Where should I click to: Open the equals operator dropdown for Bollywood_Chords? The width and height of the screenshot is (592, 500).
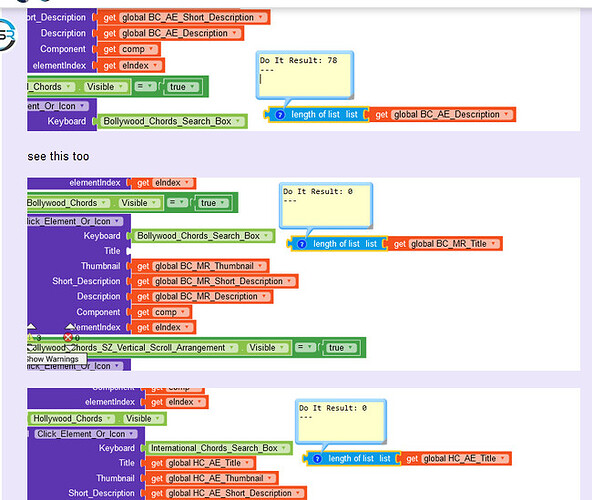click(x=177, y=203)
